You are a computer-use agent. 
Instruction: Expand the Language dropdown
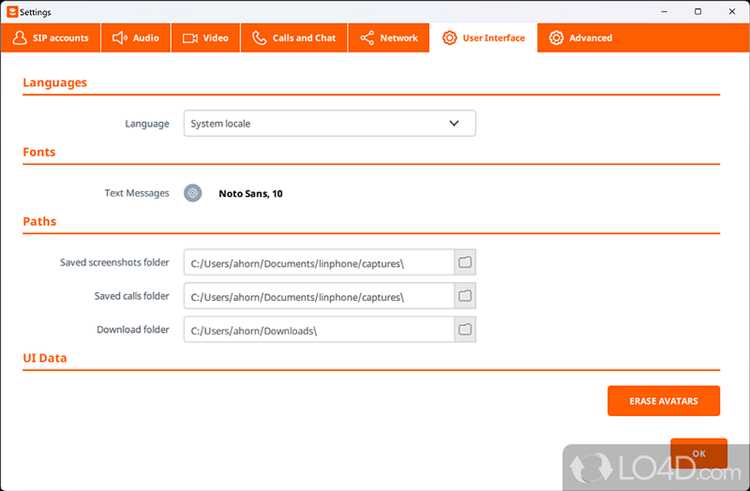tap(330, 123)
